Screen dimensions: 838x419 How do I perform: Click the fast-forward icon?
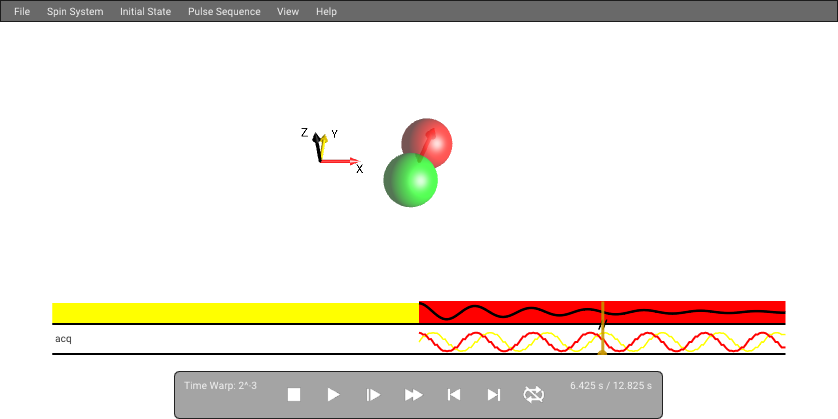tap(413, 395)
